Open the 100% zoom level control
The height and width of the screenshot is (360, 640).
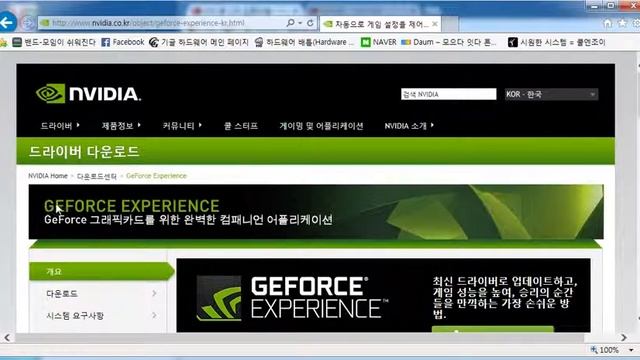[612, 350]
